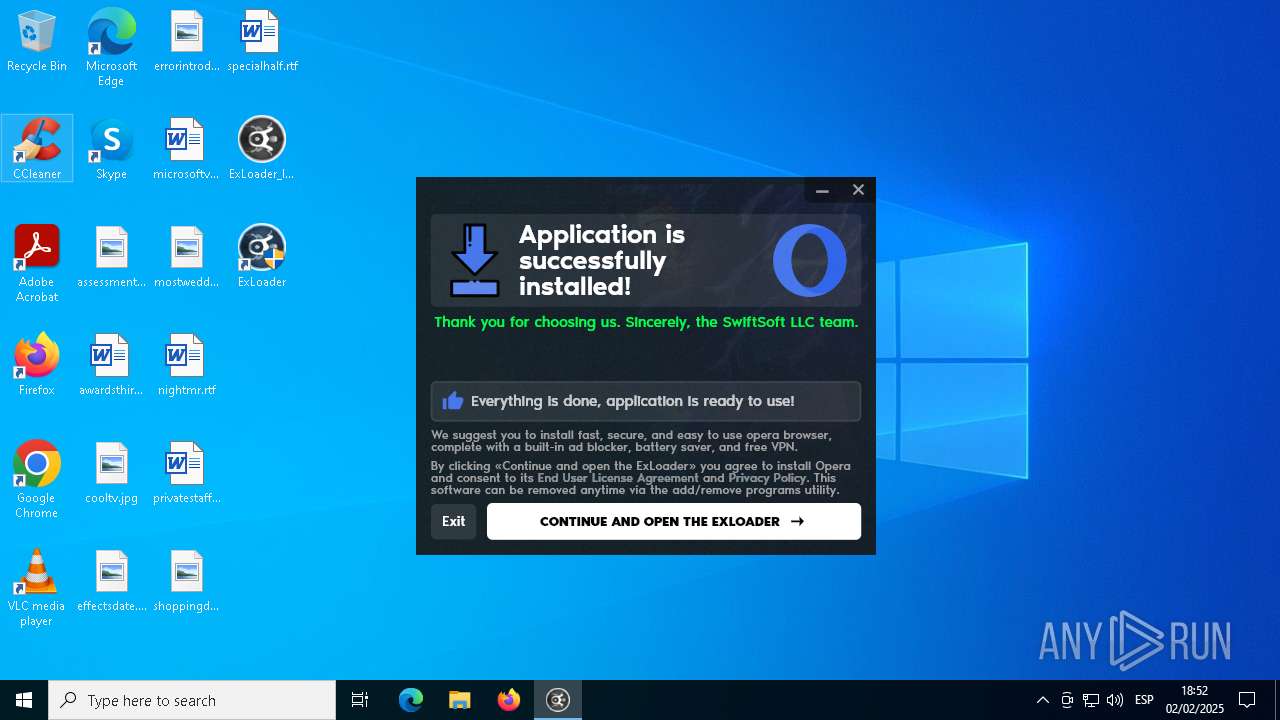Viewport: 1280px width, 720px height.
Task: Select the assessment... image file
Action: (111, 256)
